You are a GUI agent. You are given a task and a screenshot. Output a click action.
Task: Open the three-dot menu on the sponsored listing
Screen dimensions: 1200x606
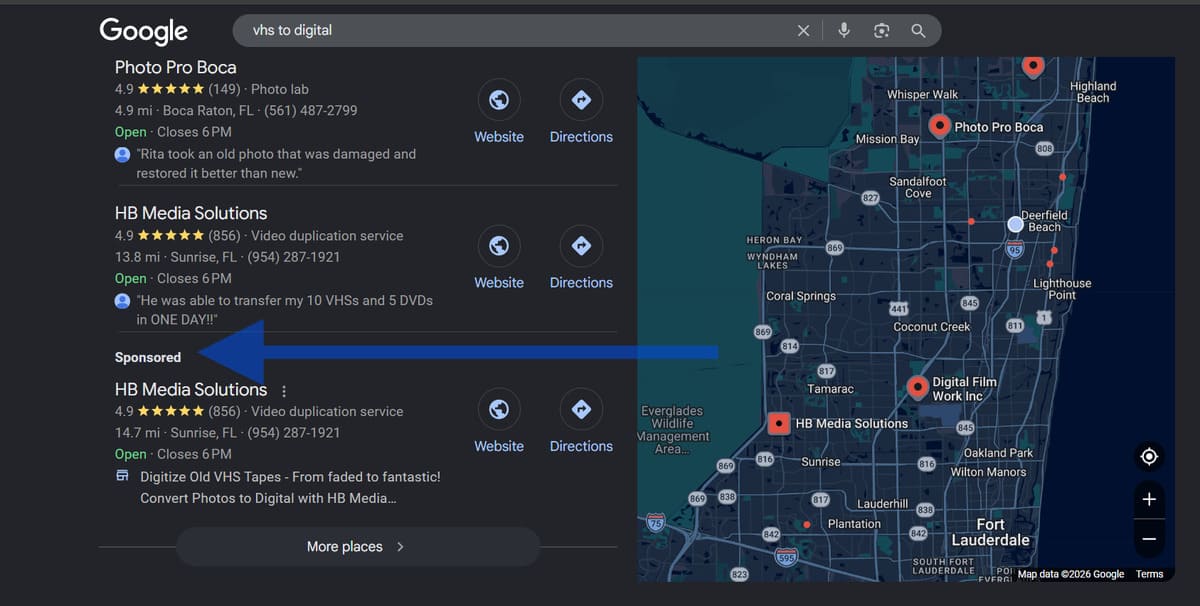click(x=283, y=390)
